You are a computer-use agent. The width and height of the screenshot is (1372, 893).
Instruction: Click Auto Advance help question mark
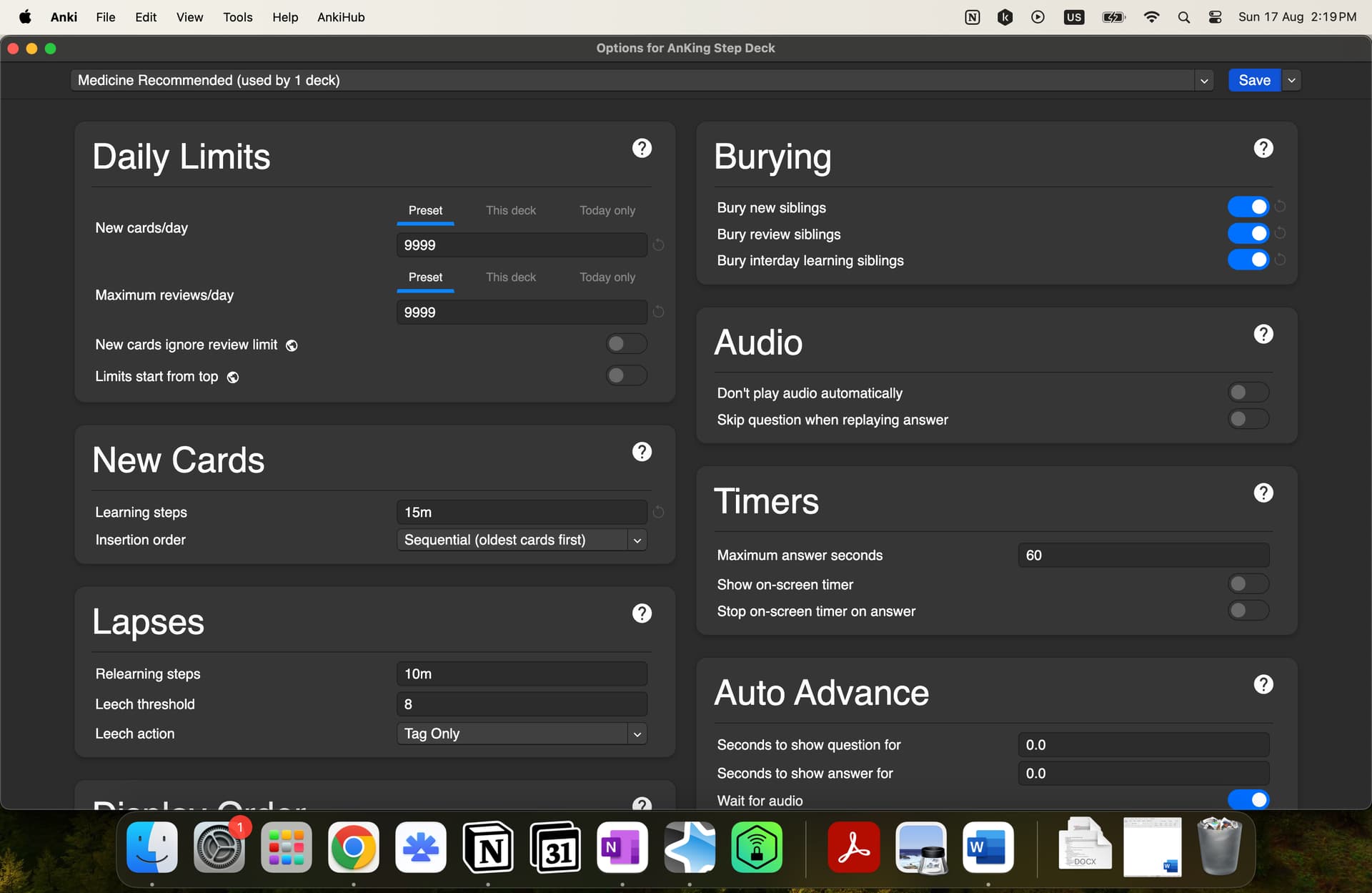(1263, 684)
